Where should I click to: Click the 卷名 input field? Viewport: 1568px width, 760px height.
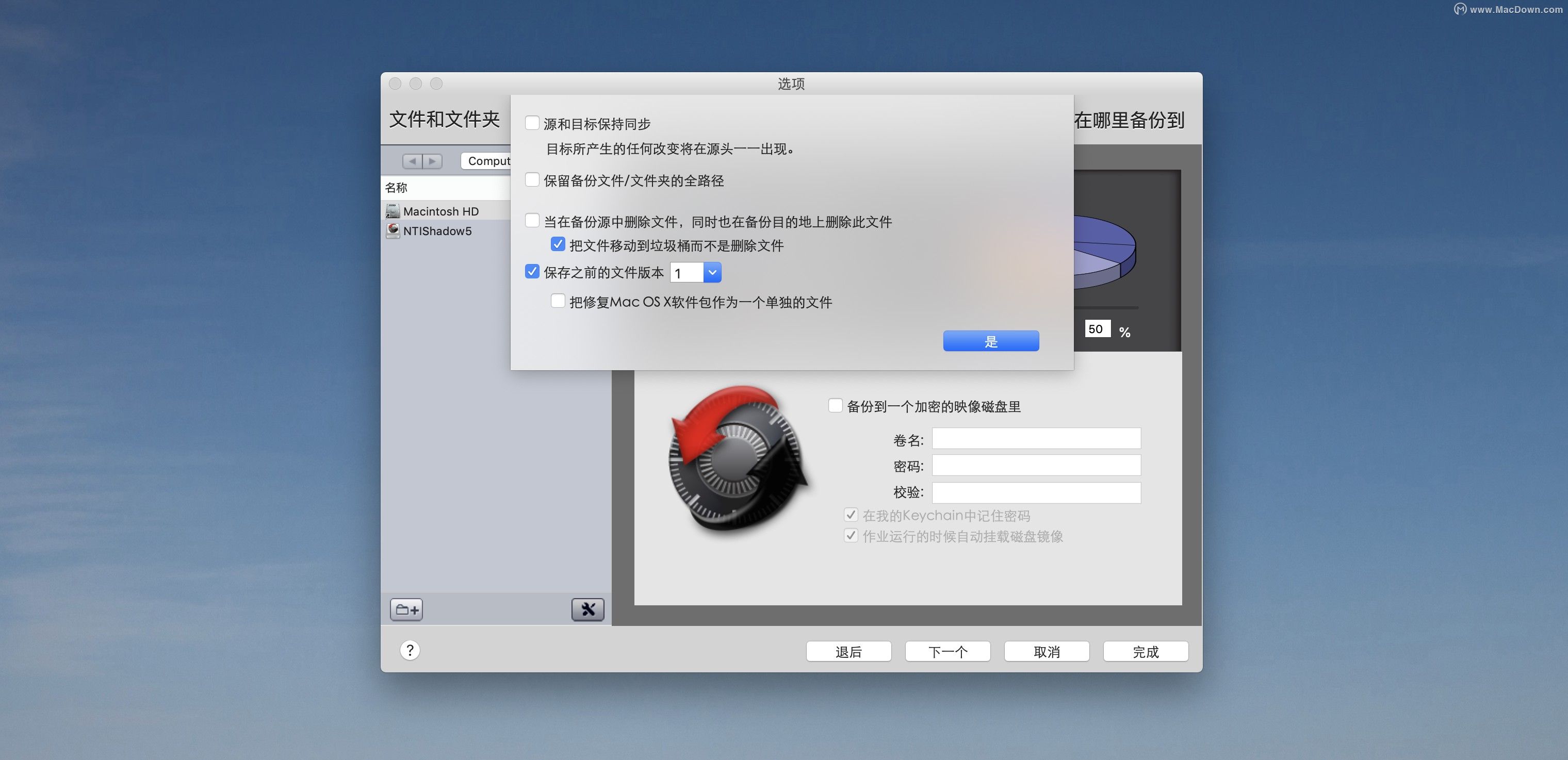[x=1036, y=438]
